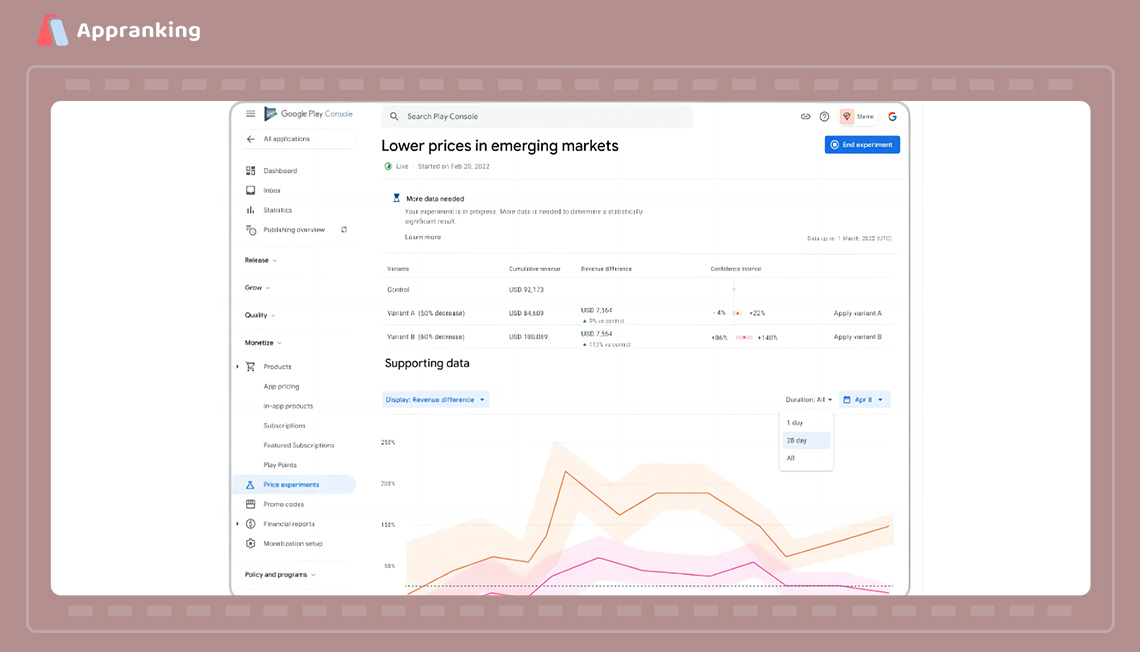Open the Apr 8 date picker
The width and height of the screenshot is (1140, 652).
tap(864, 398)
